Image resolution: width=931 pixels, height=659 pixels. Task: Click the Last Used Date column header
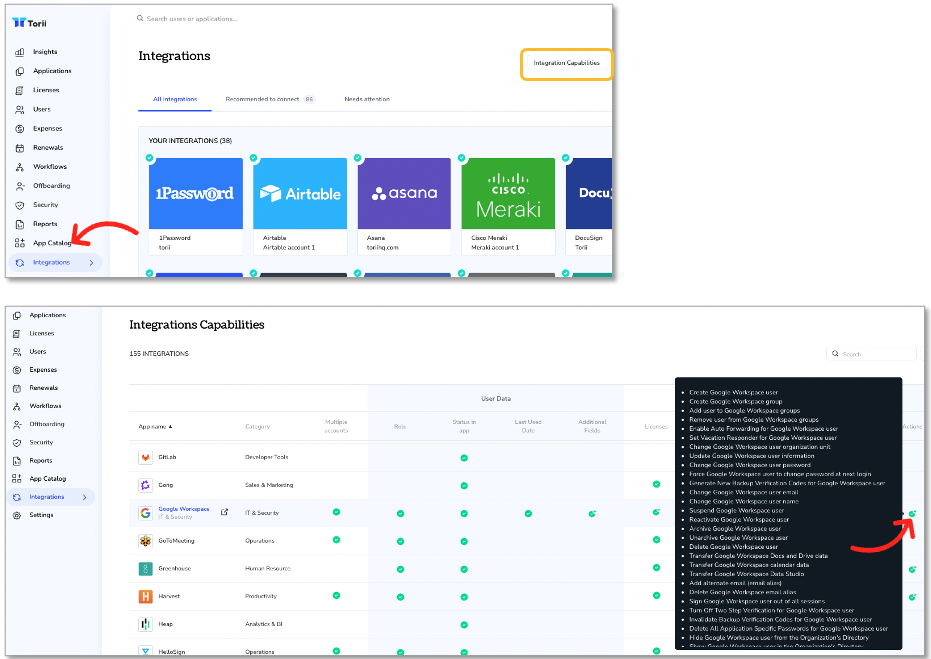tap(528, 426)
